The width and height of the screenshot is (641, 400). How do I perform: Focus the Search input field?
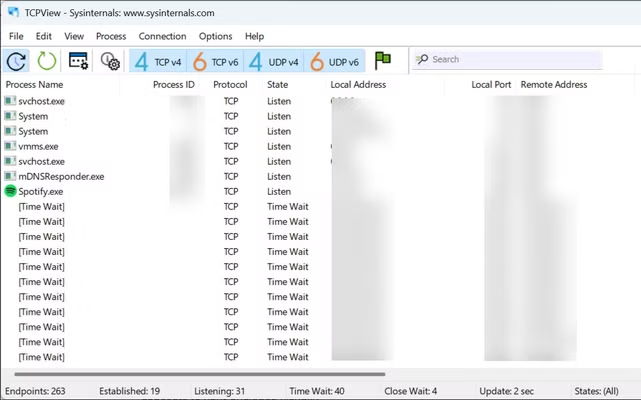tap(507, 60)
